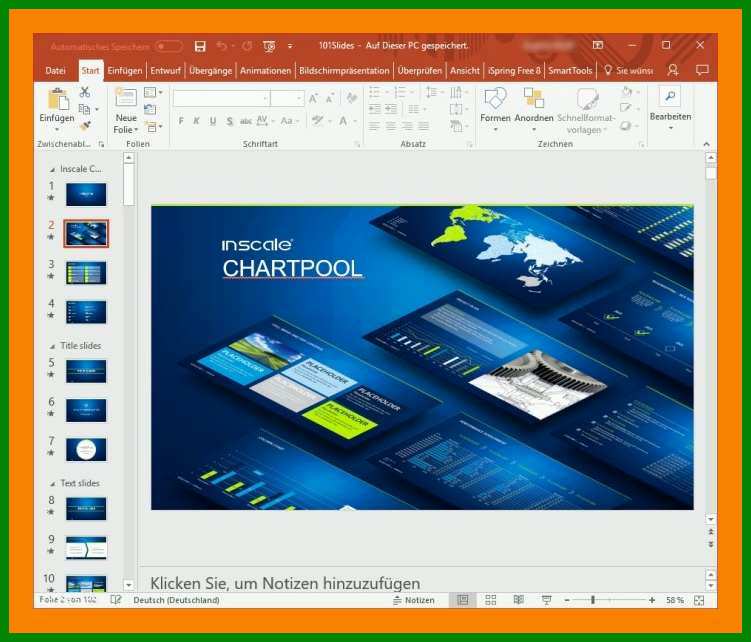This screenshot has height=642, width=751.
Task: Open the Schriftart group dialog launcher
Action: [357, 144]
